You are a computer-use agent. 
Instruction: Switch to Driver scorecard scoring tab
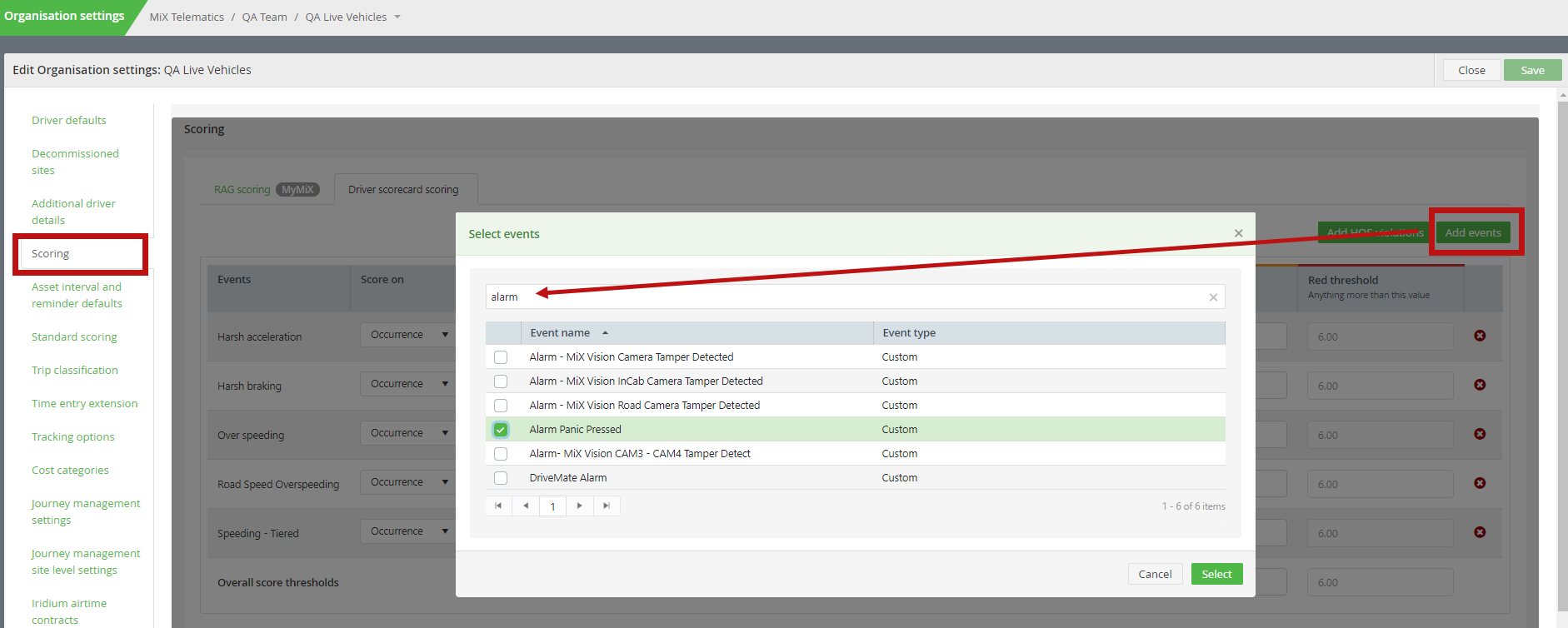coord(404,190)
